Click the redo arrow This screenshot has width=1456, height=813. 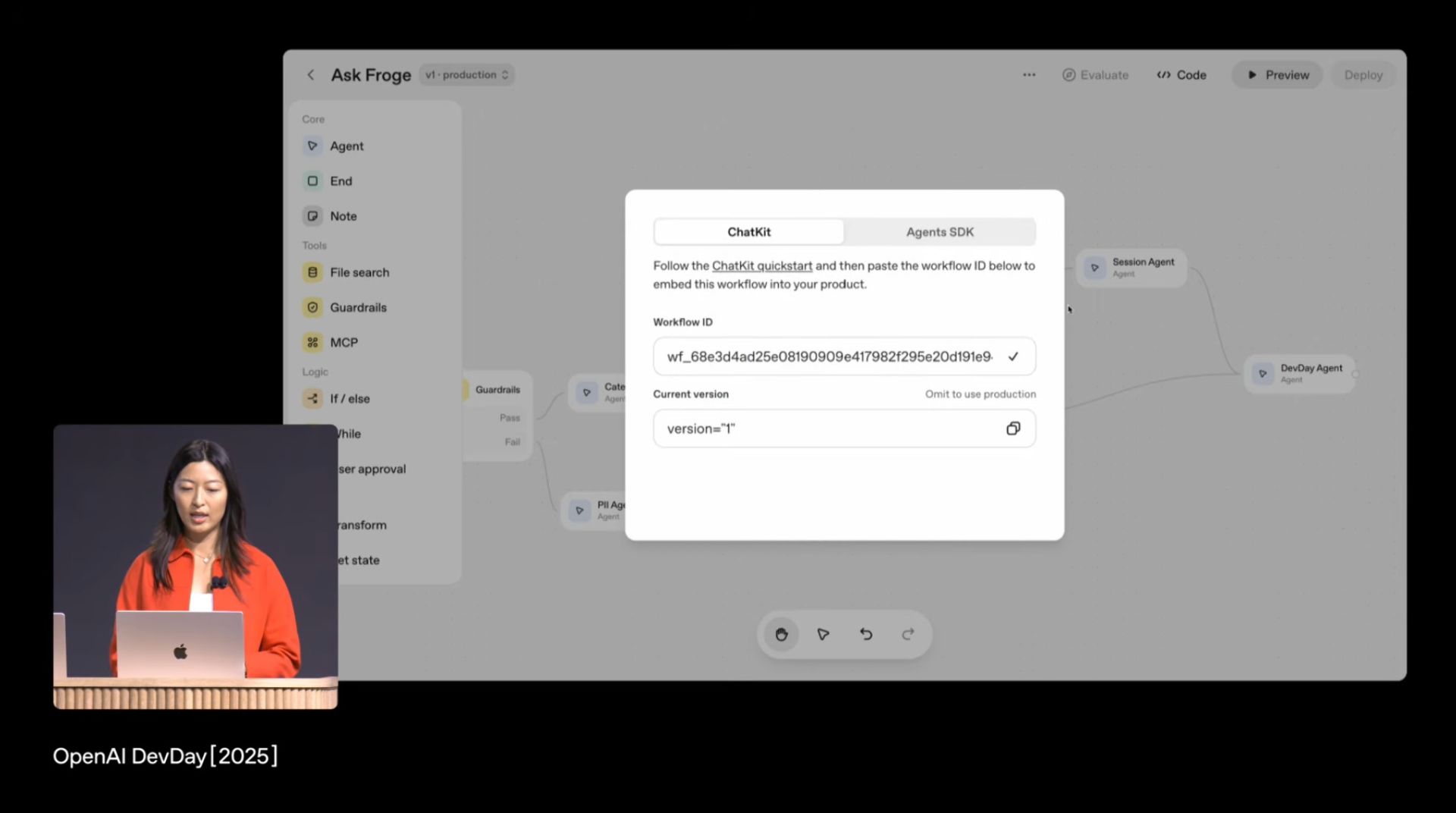point(908,634)
